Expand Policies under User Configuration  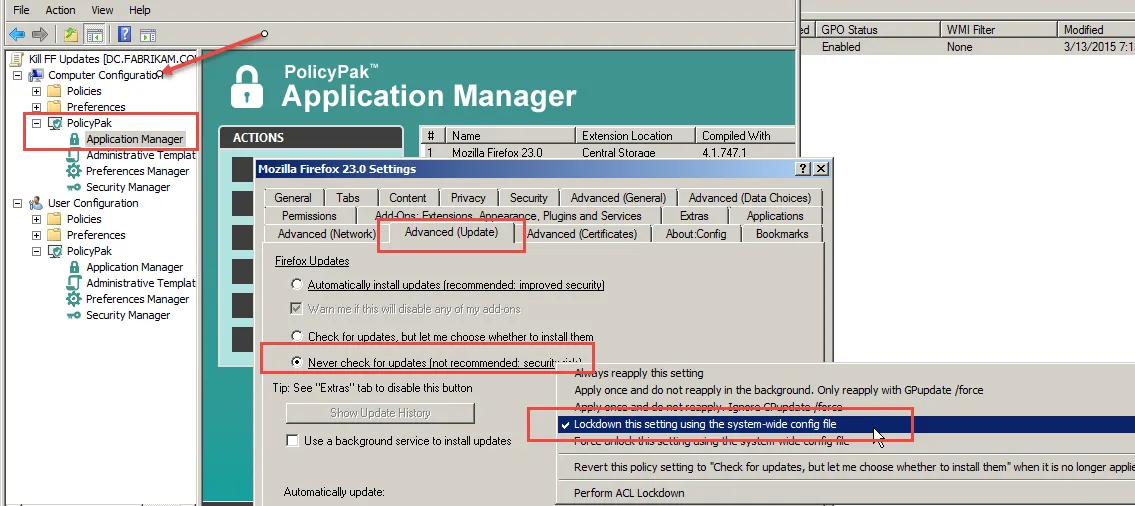pyautogui.click(x=36, y=219)
